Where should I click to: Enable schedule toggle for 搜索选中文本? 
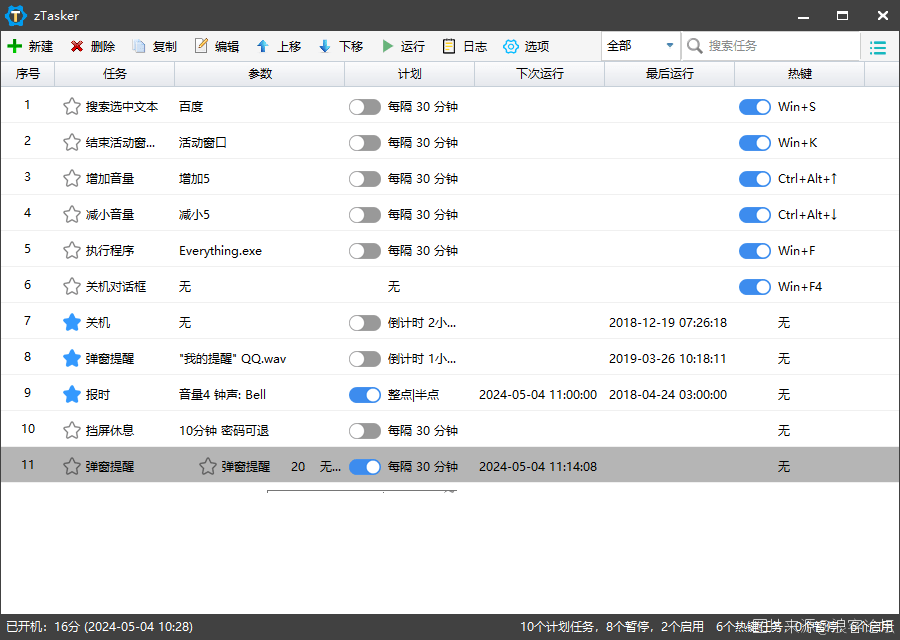click(x=365, y=107)
